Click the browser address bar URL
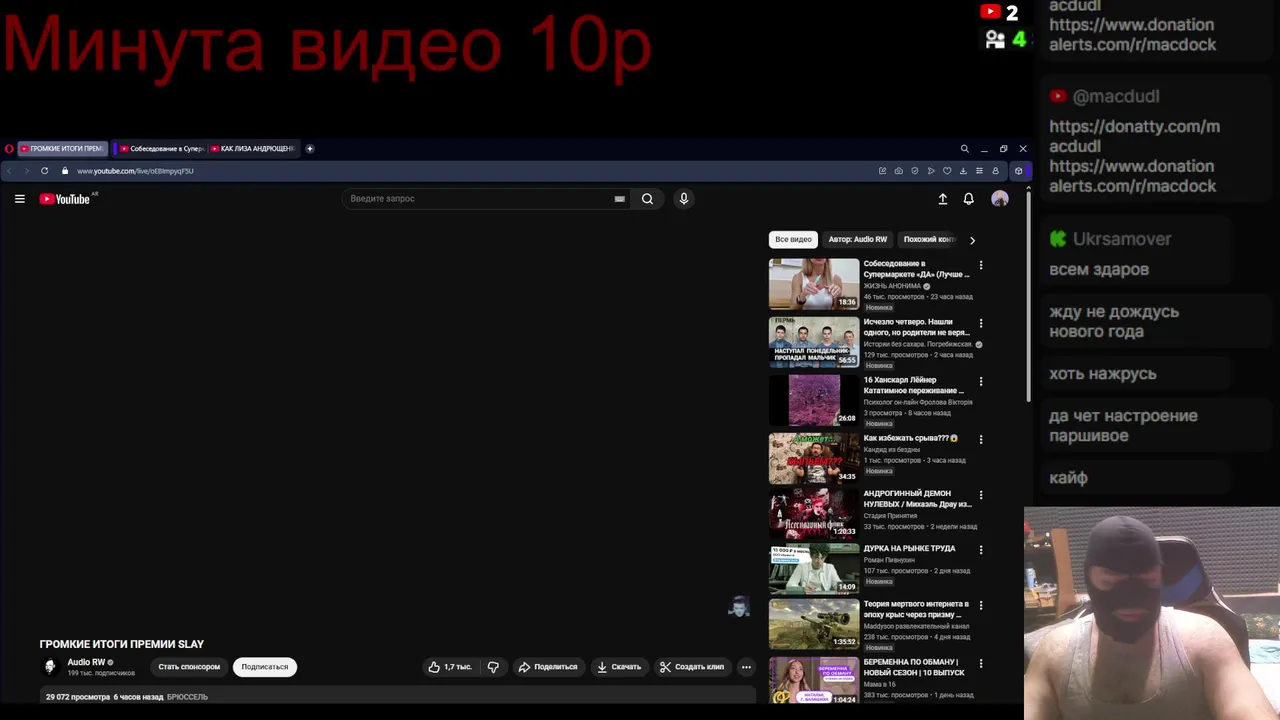 pyautogui.click(x=135, y=171)
